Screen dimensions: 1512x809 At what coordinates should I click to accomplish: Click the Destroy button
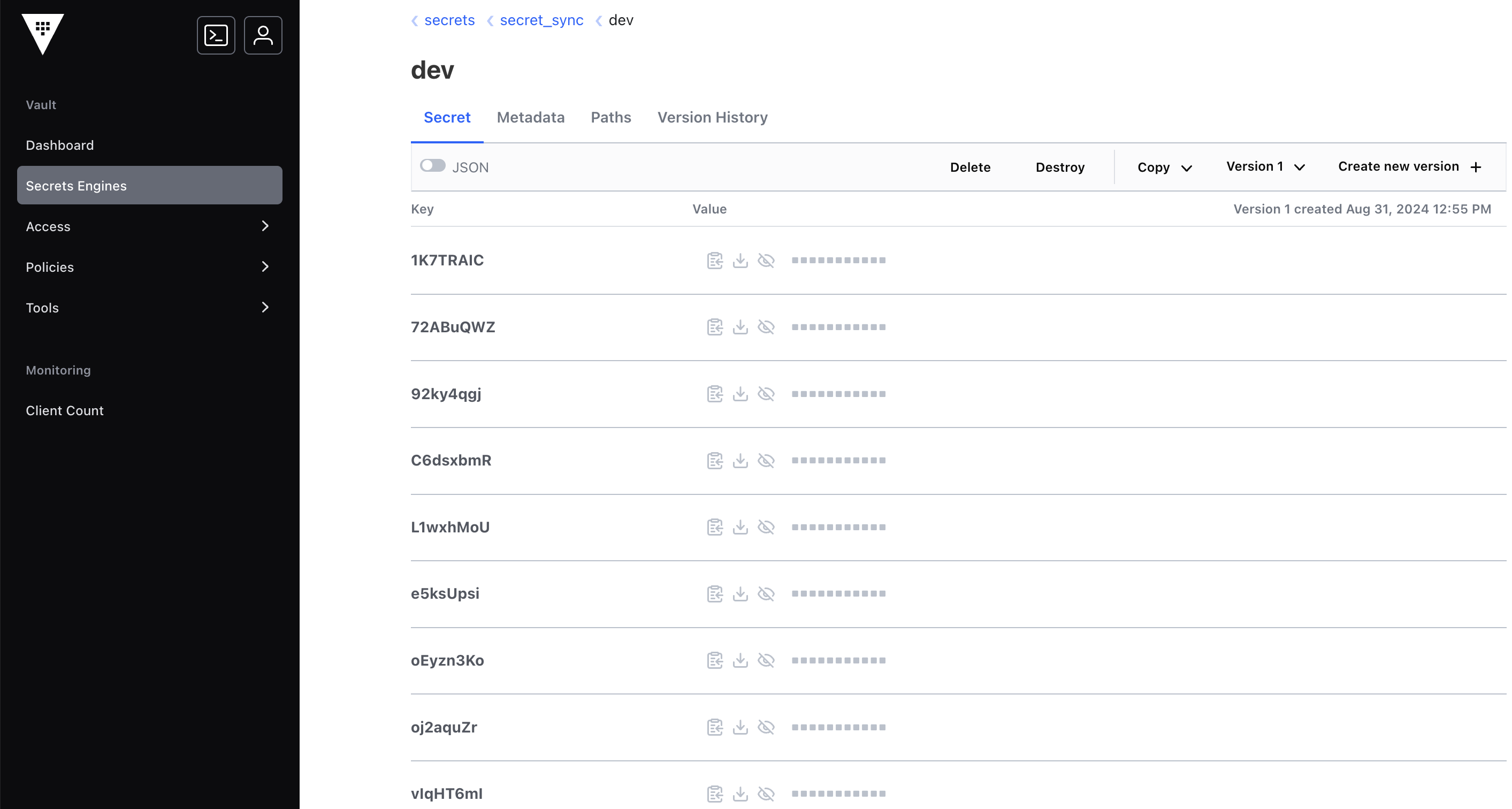1059,167
